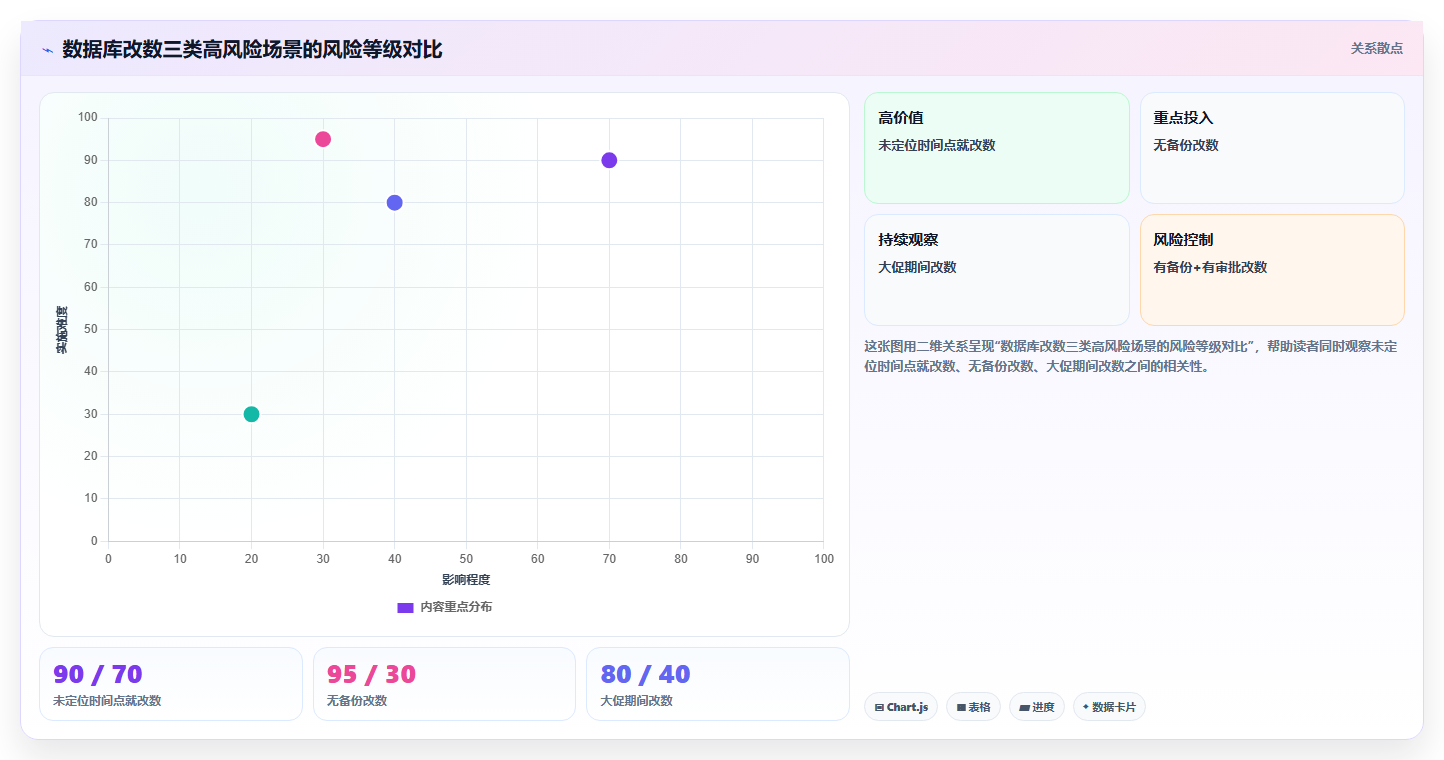Image resolution: width=1444 pixels, height=760 pixels.
Task: Click 未定位时间点就改数 label under 90 / 70
Action: tap(107, 700)
